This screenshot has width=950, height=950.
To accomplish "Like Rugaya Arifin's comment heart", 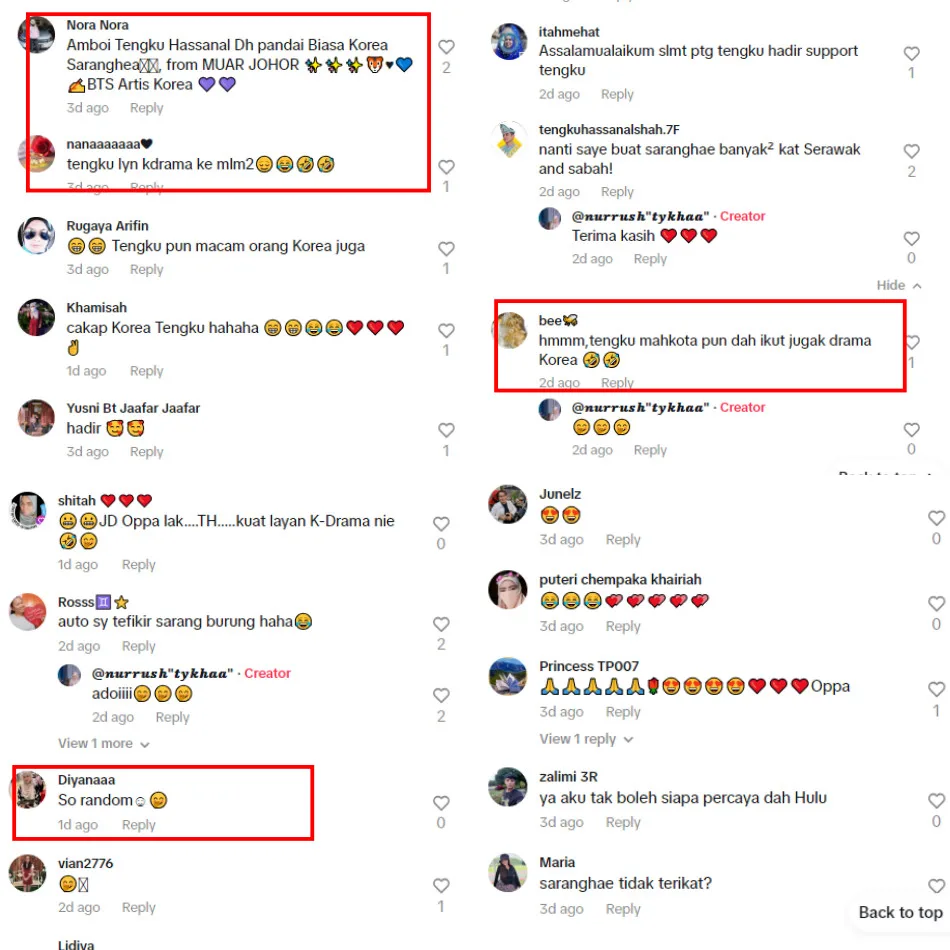I will pyautogui.click(x=447, y=248).
